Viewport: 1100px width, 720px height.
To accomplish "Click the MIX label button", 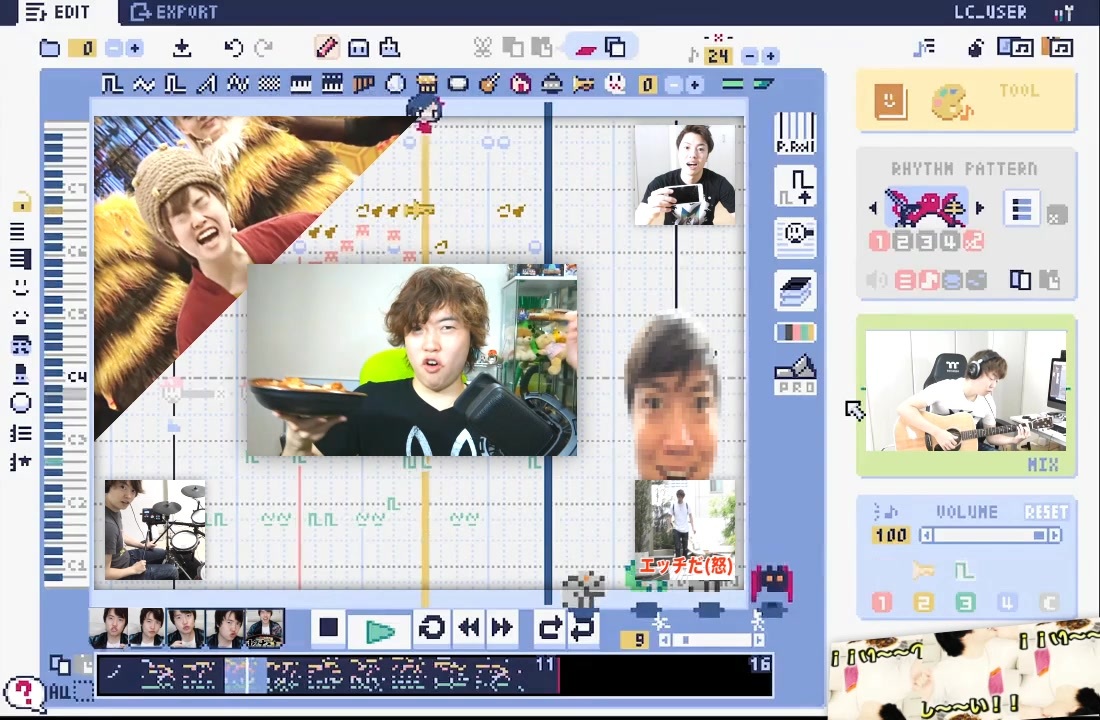I will [1042, 465].
